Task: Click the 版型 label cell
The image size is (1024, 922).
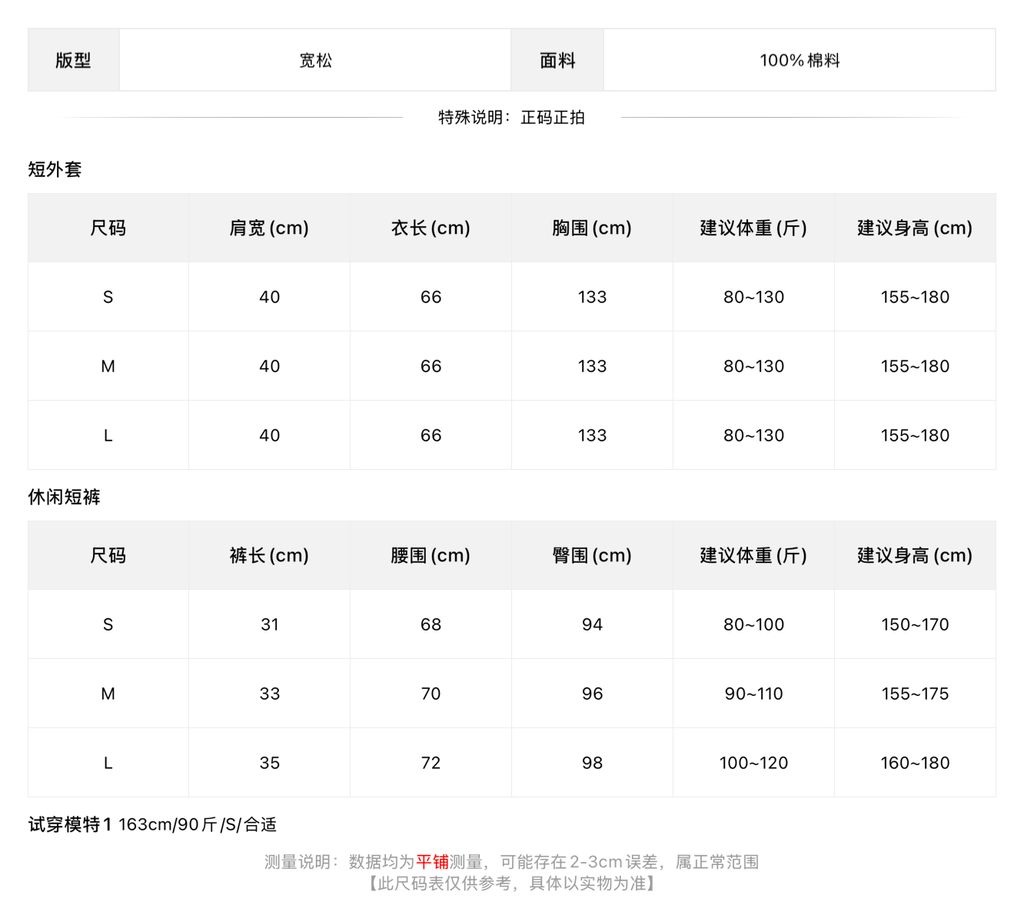Action: tap(73, 60)
